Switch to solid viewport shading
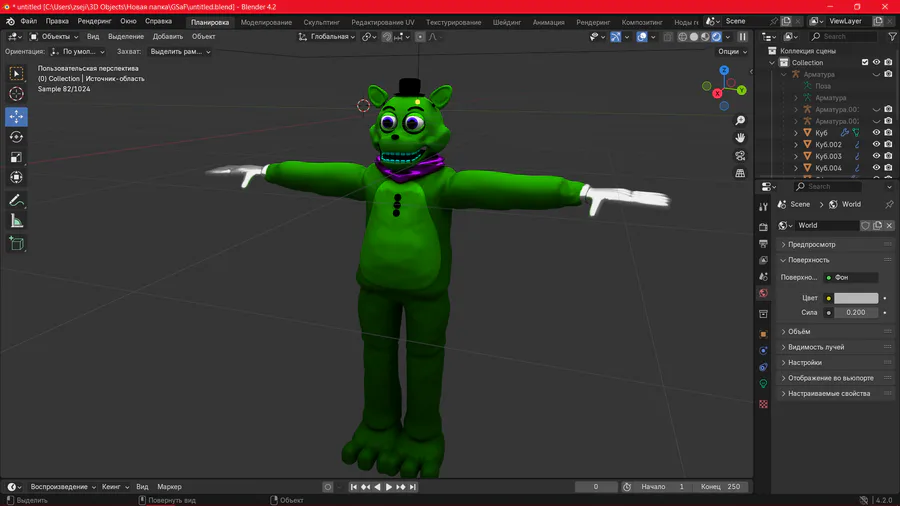Screen dimensions: 900x506 coord(694,37)
